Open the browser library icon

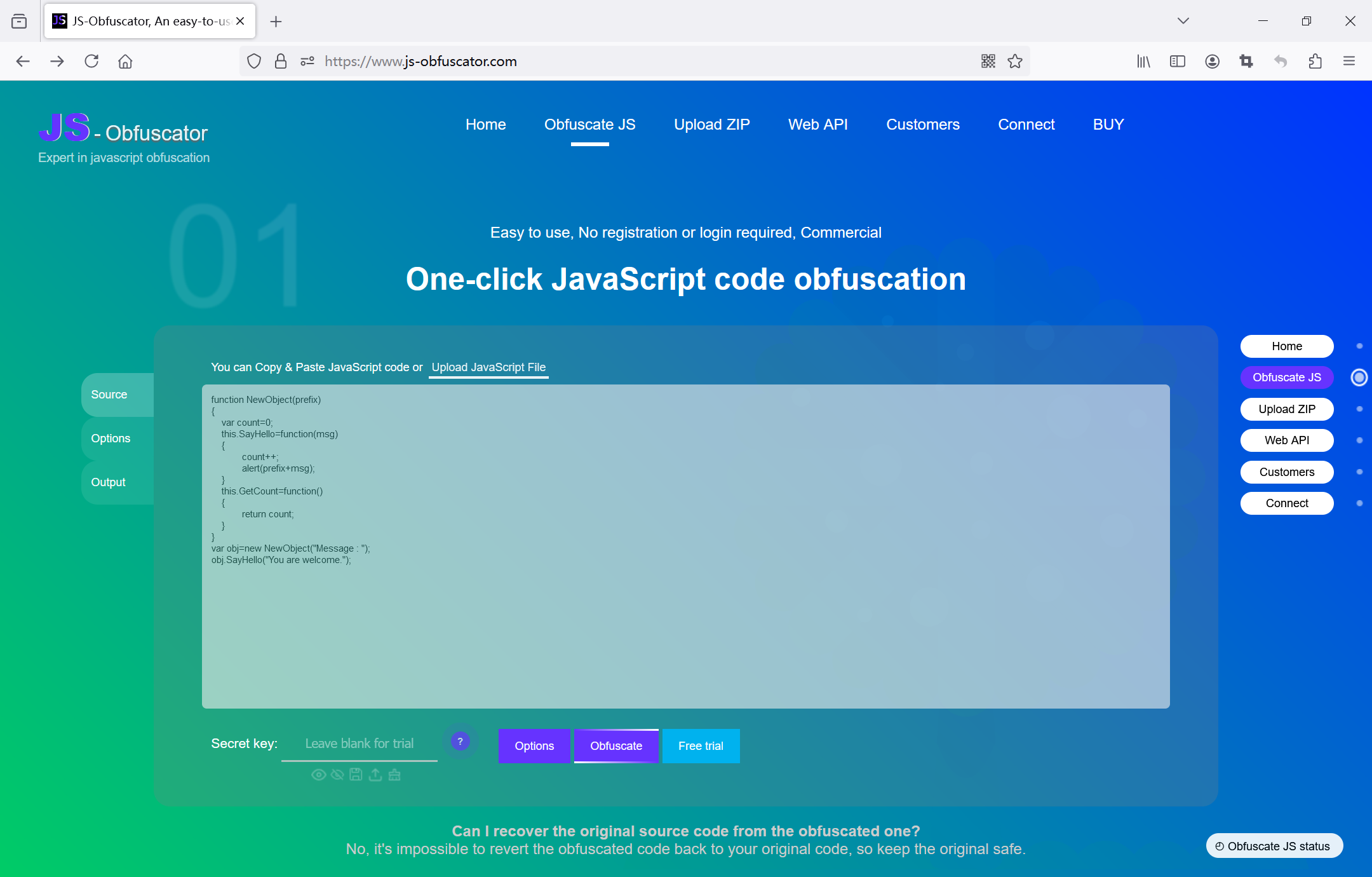click(1143, 61)
